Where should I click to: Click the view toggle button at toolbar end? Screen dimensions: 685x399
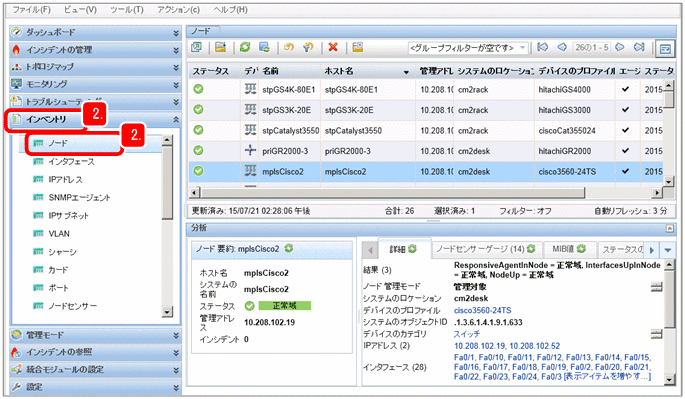coord(665,49)
